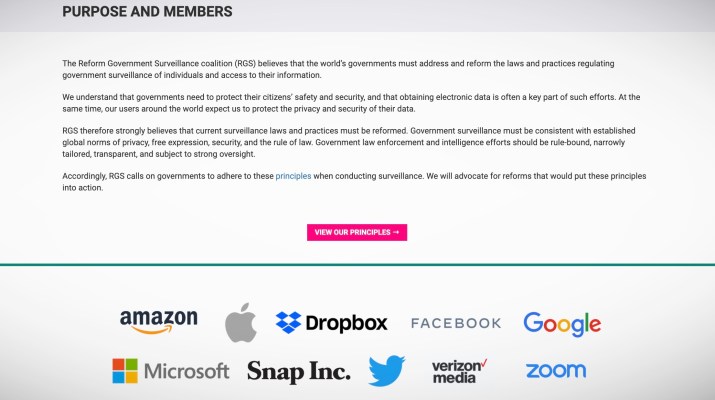Follow the blue principles hyperlink
This screenshot has width=715, height=400.
pyautogui.click(x=293, y=176)
